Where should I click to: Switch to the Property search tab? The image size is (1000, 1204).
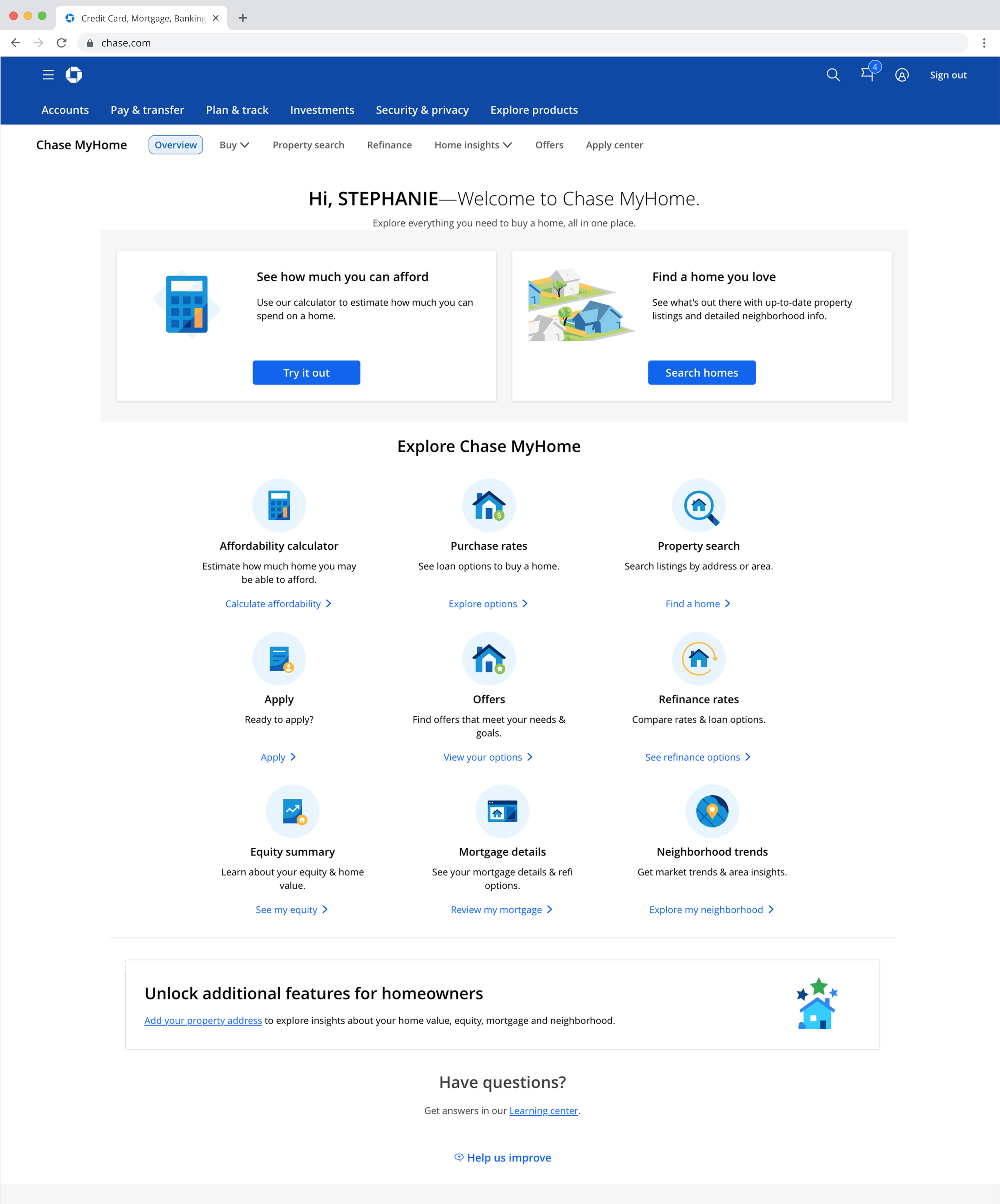pyautogui.click(x=308, y=145)
